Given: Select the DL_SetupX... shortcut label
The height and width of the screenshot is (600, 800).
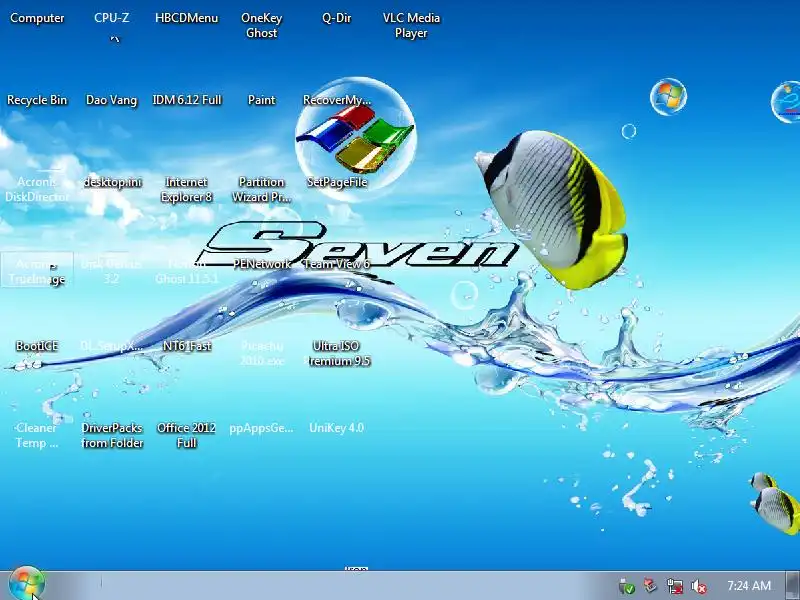Looking at the screenshot, I should 112,346.
